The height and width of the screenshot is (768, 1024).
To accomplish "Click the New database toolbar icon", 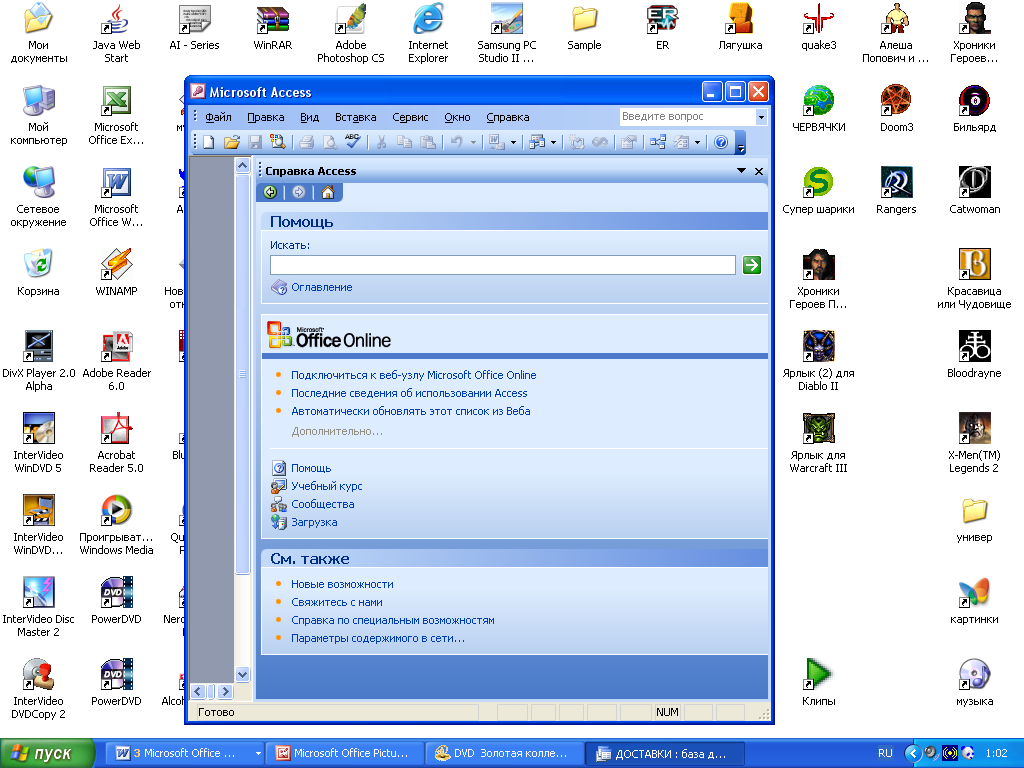I will click(209, 142).
